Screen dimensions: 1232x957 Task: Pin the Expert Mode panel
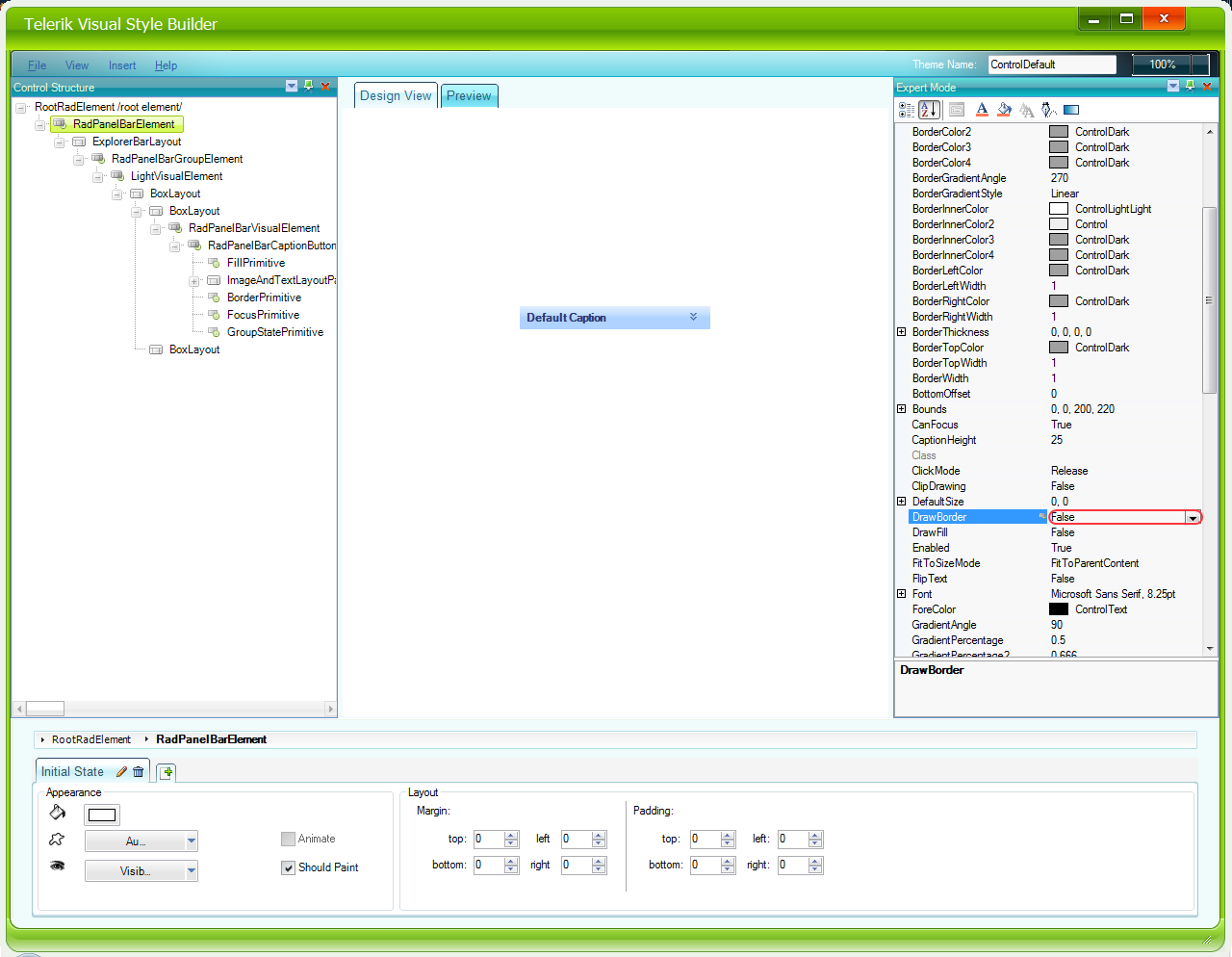point(1191,86)
